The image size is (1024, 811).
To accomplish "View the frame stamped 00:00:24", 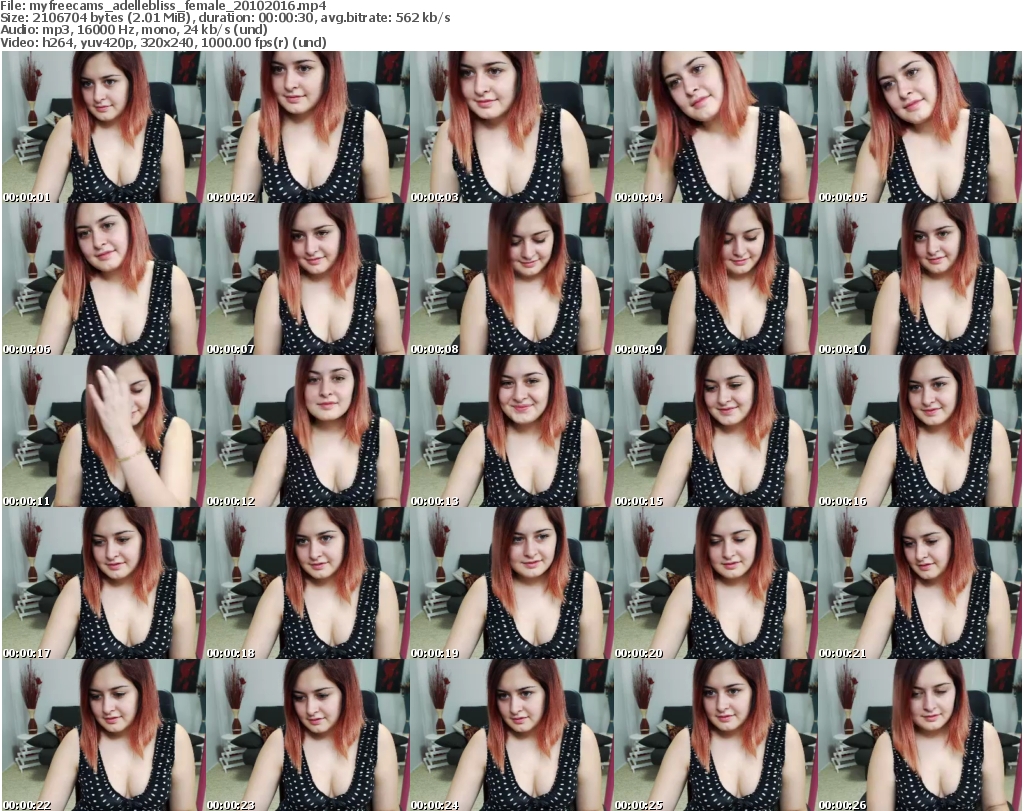I will point(511,735).
